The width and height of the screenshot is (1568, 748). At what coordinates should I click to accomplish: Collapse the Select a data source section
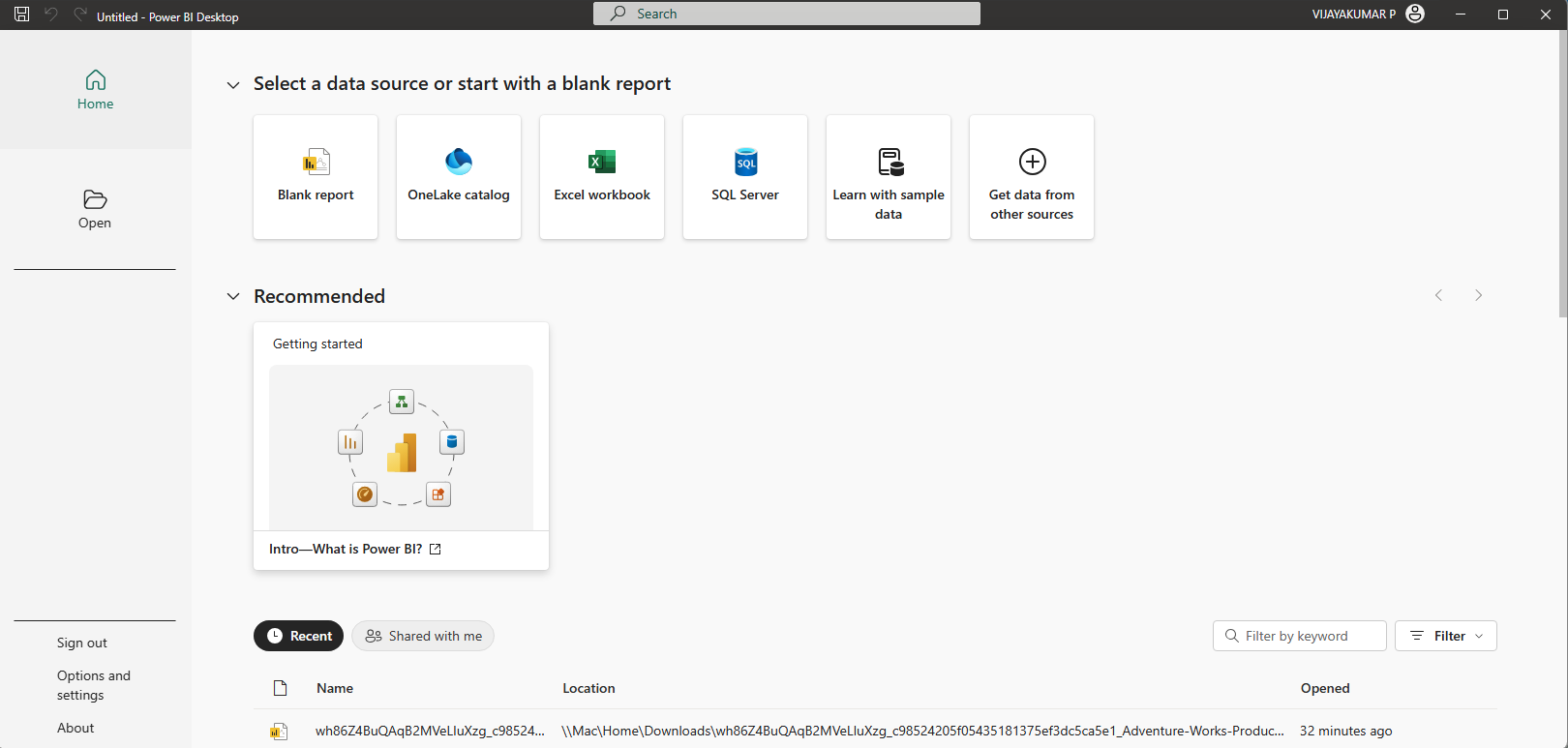click(233, 85)
